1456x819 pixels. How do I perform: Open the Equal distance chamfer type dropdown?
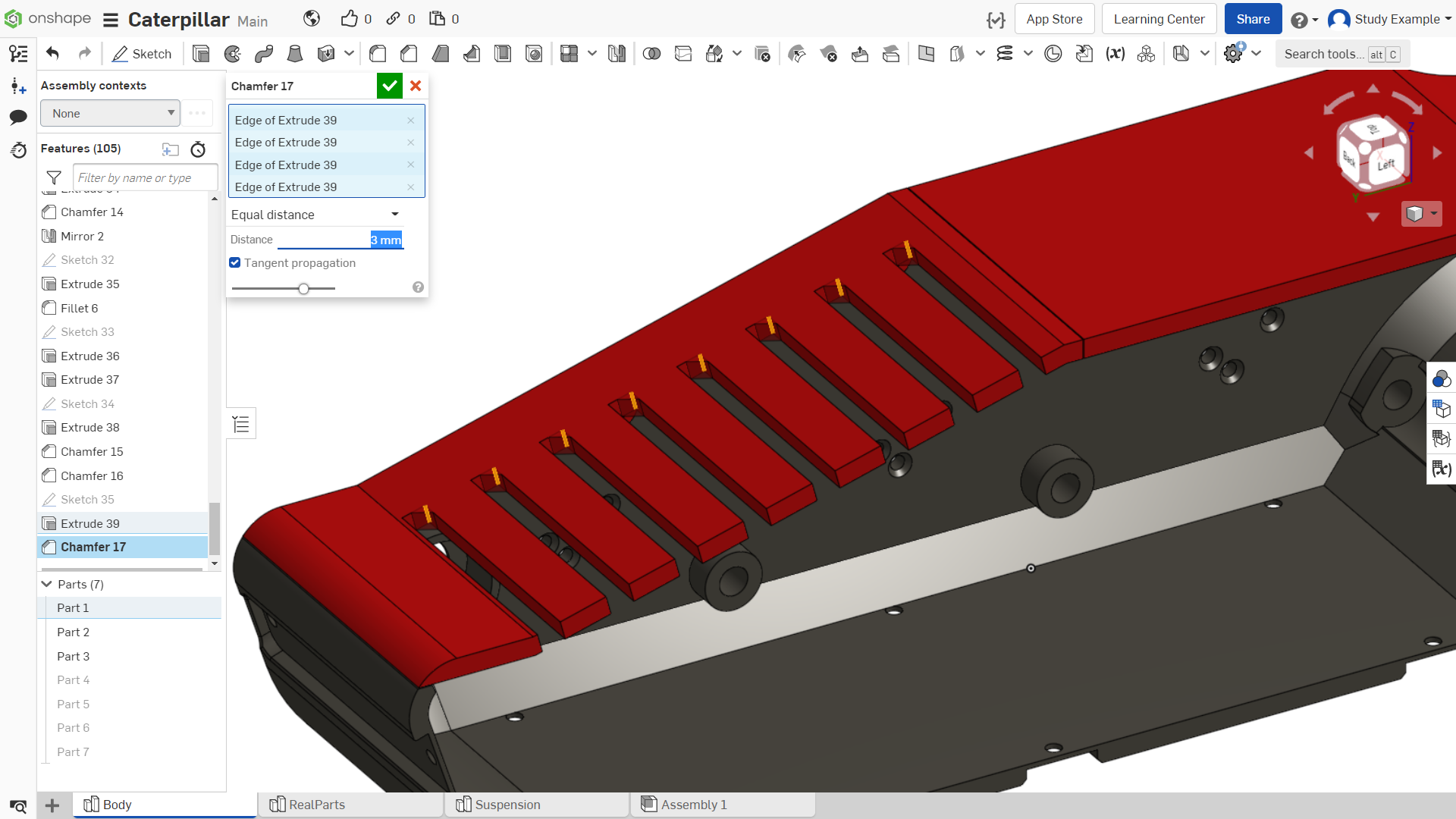click(x=315, y=215)
